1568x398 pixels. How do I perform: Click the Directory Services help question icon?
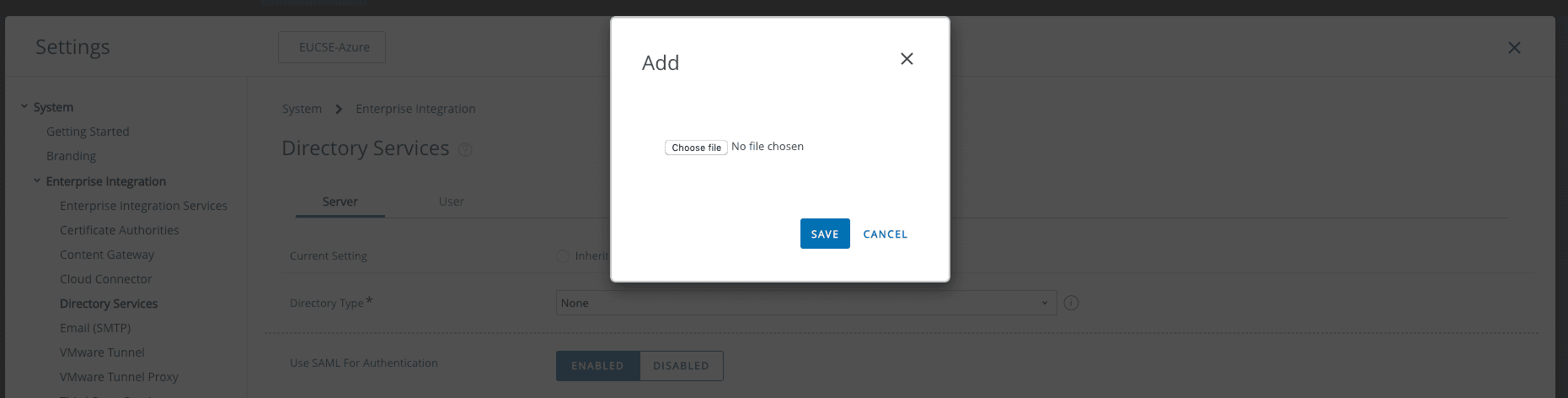[465, 150]
